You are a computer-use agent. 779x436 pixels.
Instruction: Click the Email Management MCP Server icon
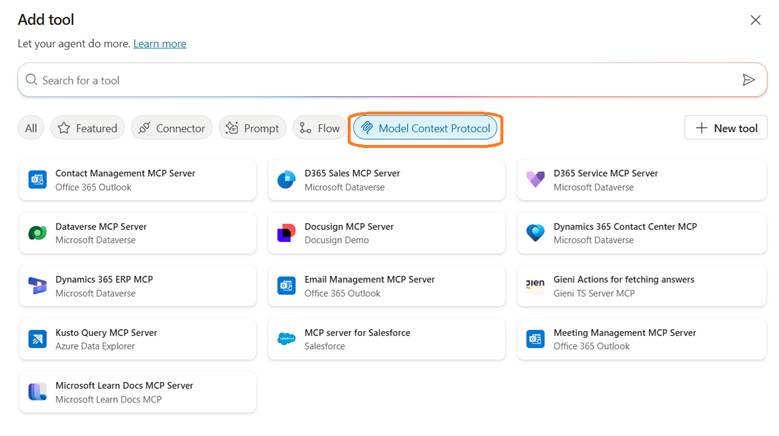286,286
